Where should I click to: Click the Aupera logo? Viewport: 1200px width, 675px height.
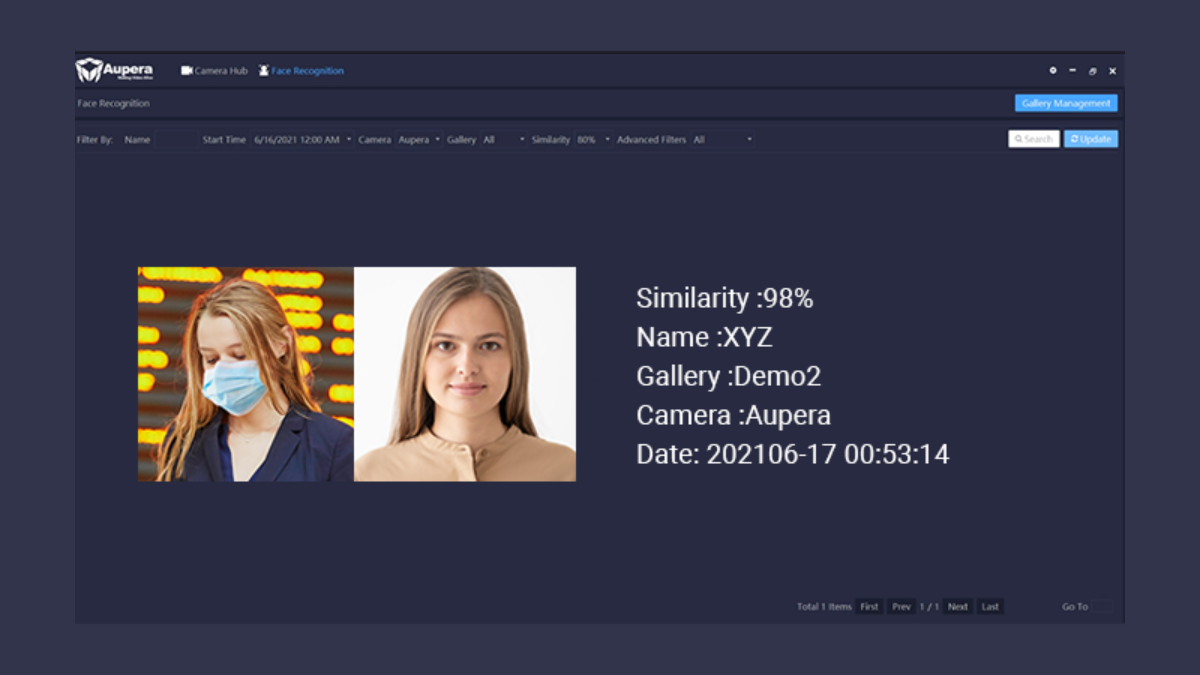(112, 70)
